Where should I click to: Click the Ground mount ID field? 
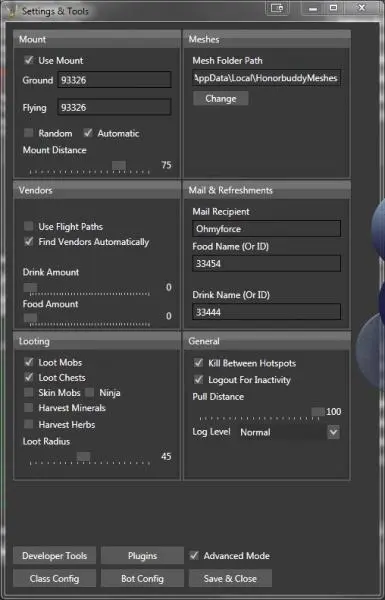click(114, 80)
